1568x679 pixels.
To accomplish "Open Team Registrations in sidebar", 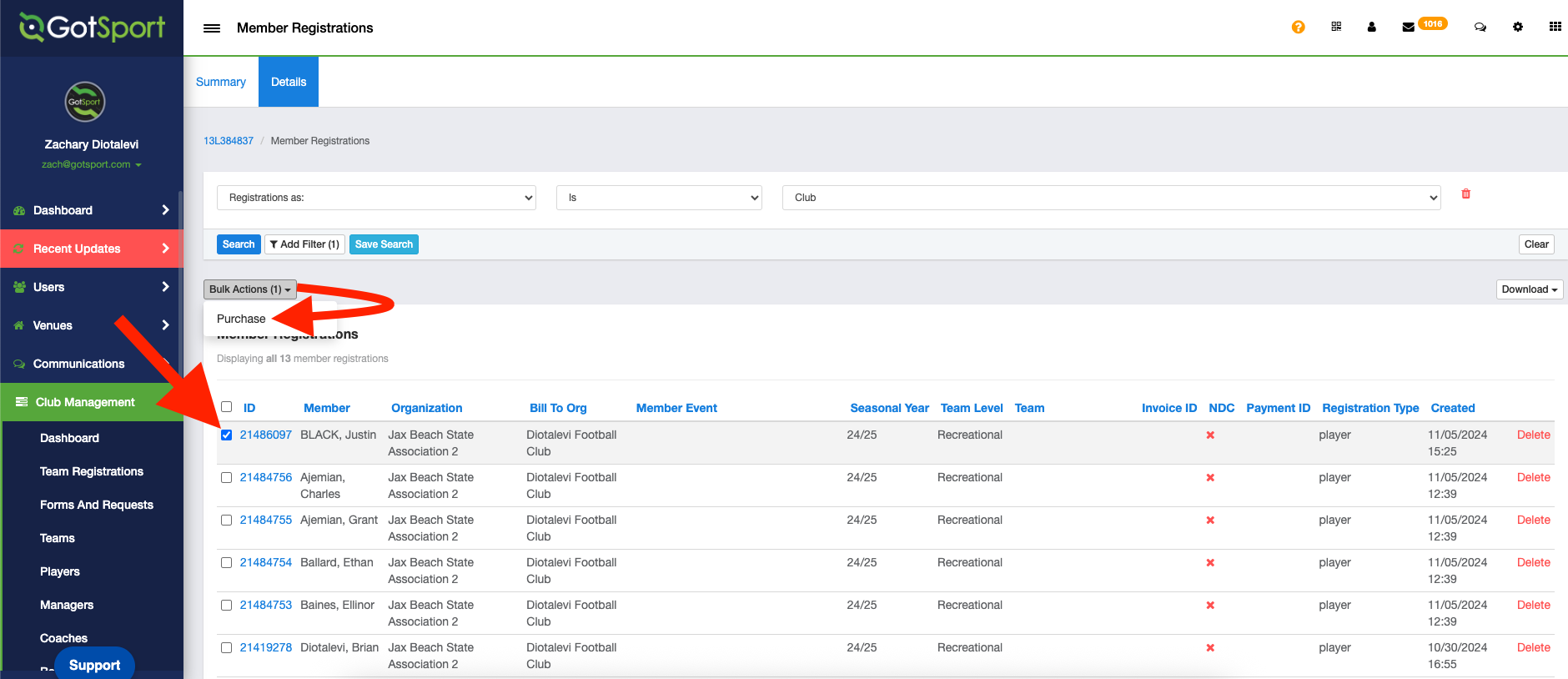I will [x=92, y=471].
